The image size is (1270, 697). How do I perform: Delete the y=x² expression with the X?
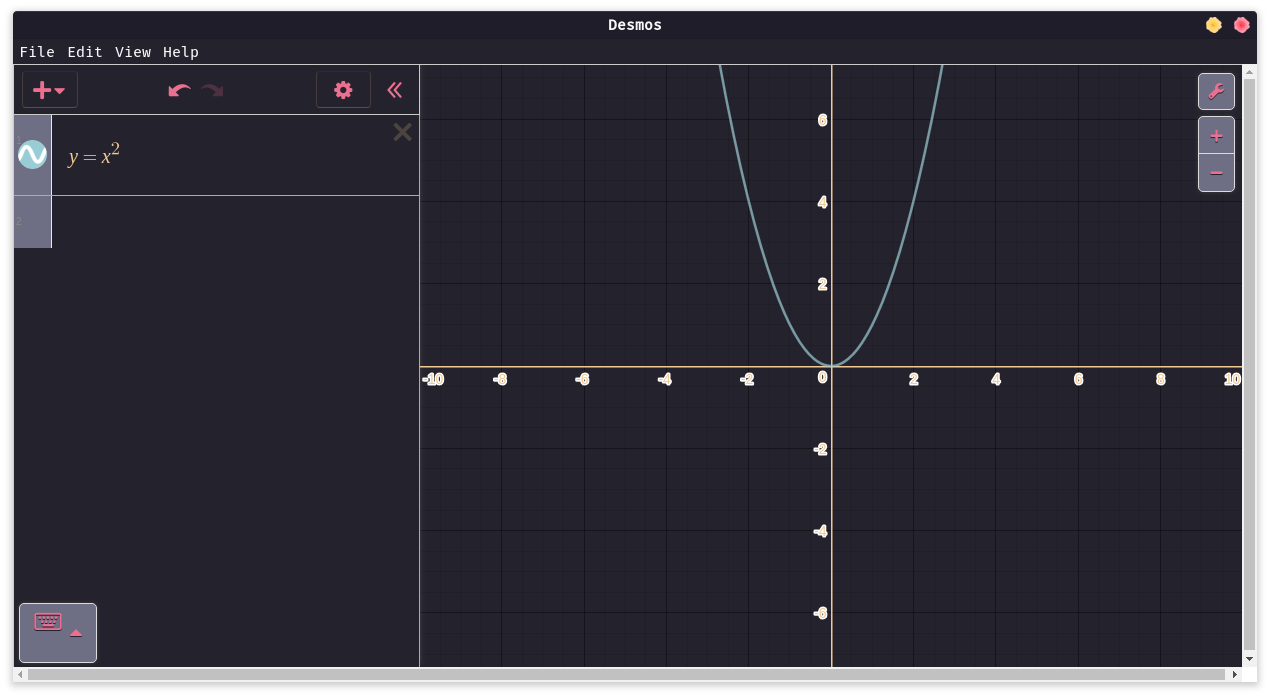[x=402, y=131]
